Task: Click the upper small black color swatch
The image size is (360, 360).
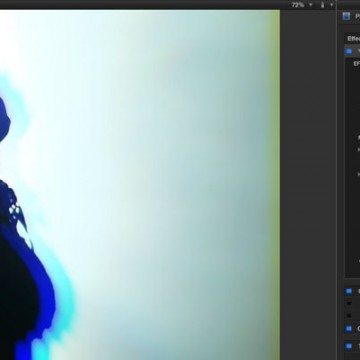Action: point(349,304)
